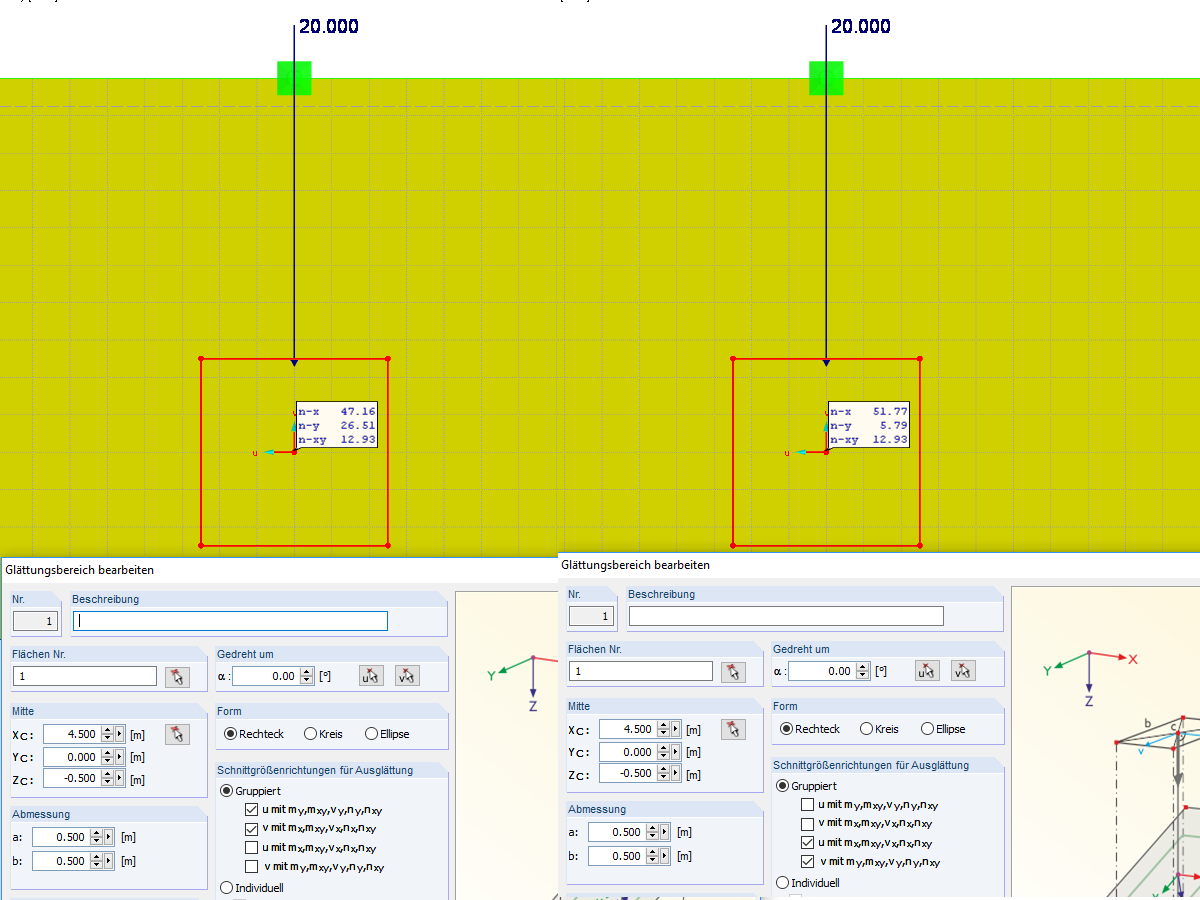The height and width of the screenshot is (900, 1200).
Task: Click inside the empty Beschreibung text field, left dialog
Action: pyautogui.click(x=230, y=619)
